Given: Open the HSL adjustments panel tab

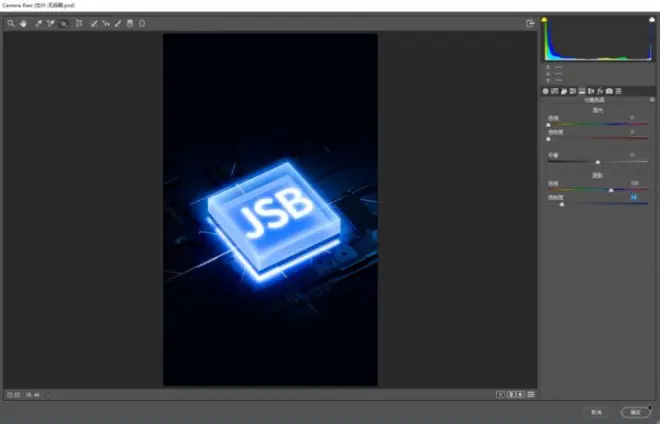Looking at the screenshot, I should coord(573,91).
